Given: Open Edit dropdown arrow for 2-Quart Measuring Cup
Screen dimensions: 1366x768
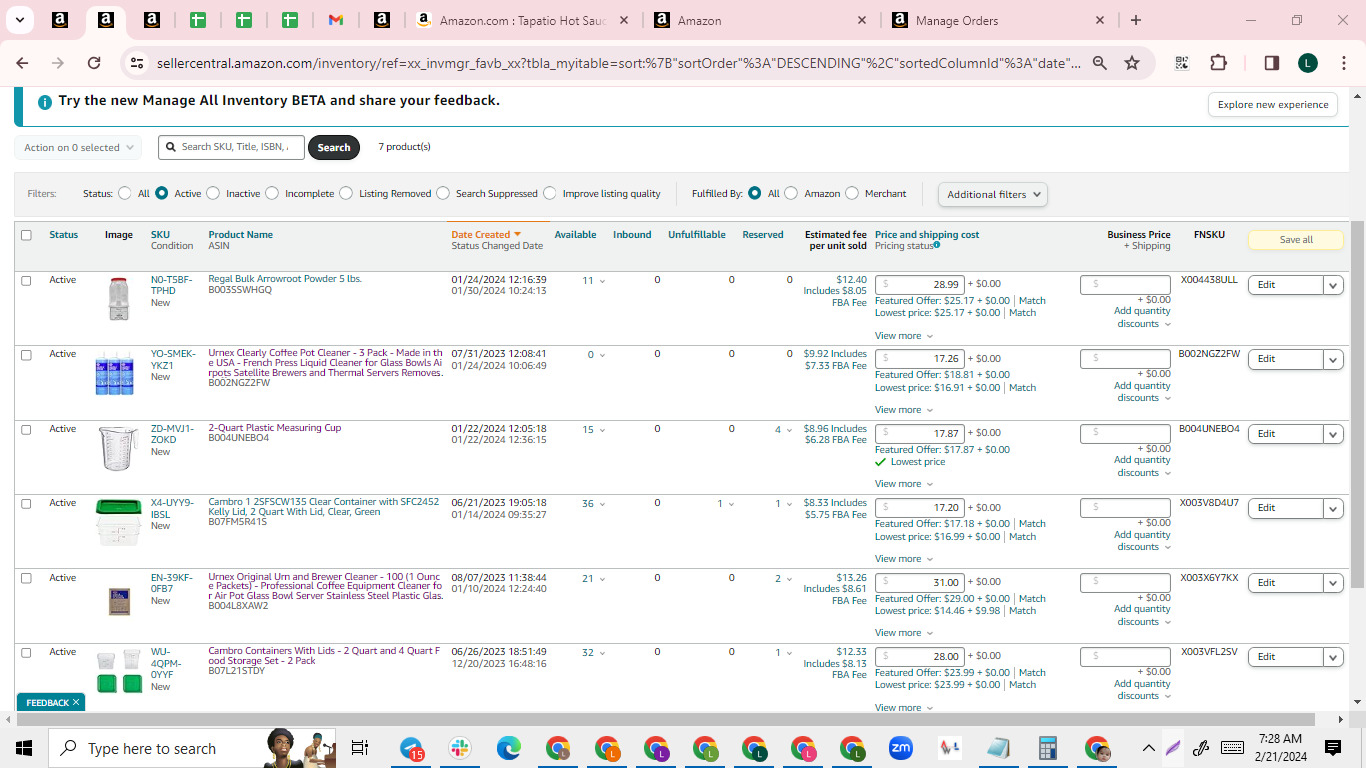Looking at the screenshot, I should (x=1333, y=434).
